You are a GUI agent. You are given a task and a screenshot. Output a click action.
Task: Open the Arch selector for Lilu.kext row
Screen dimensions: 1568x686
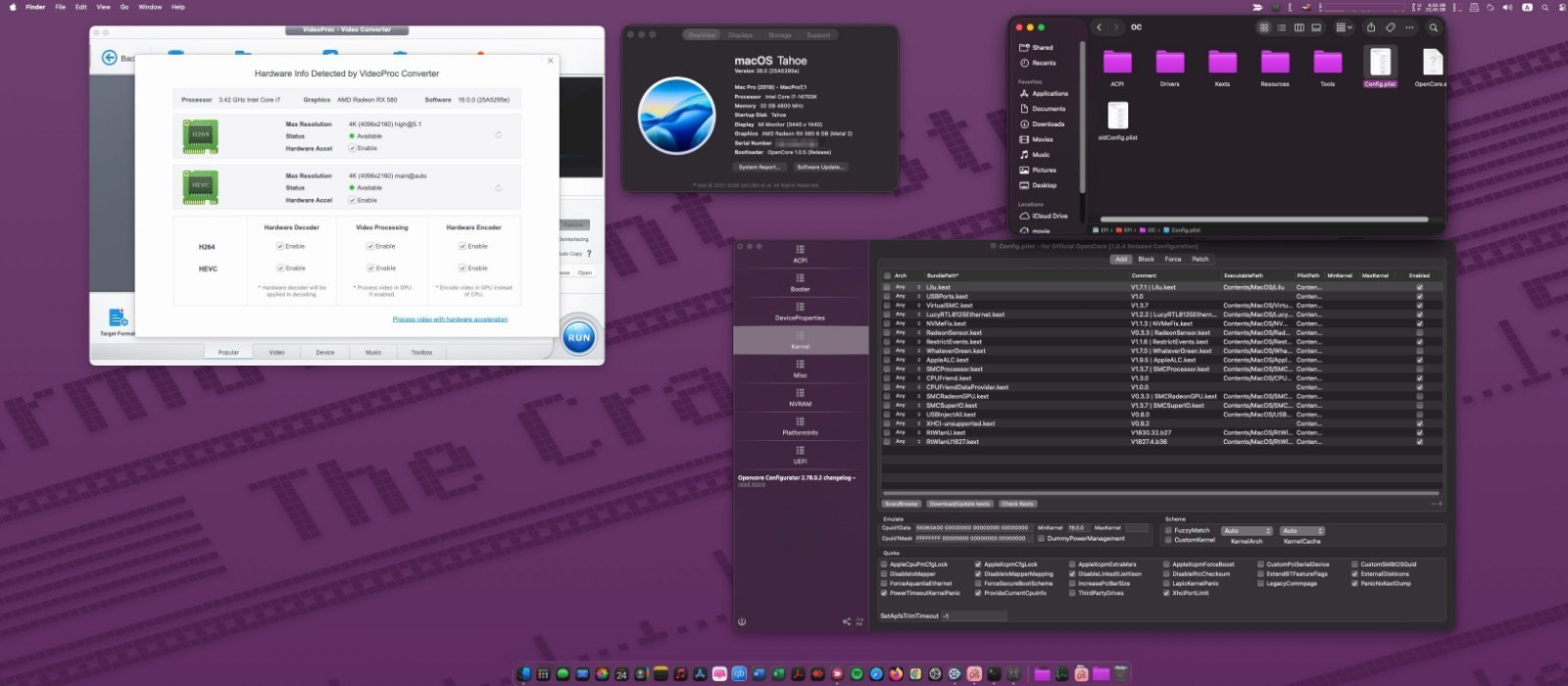tap(906, 287)
